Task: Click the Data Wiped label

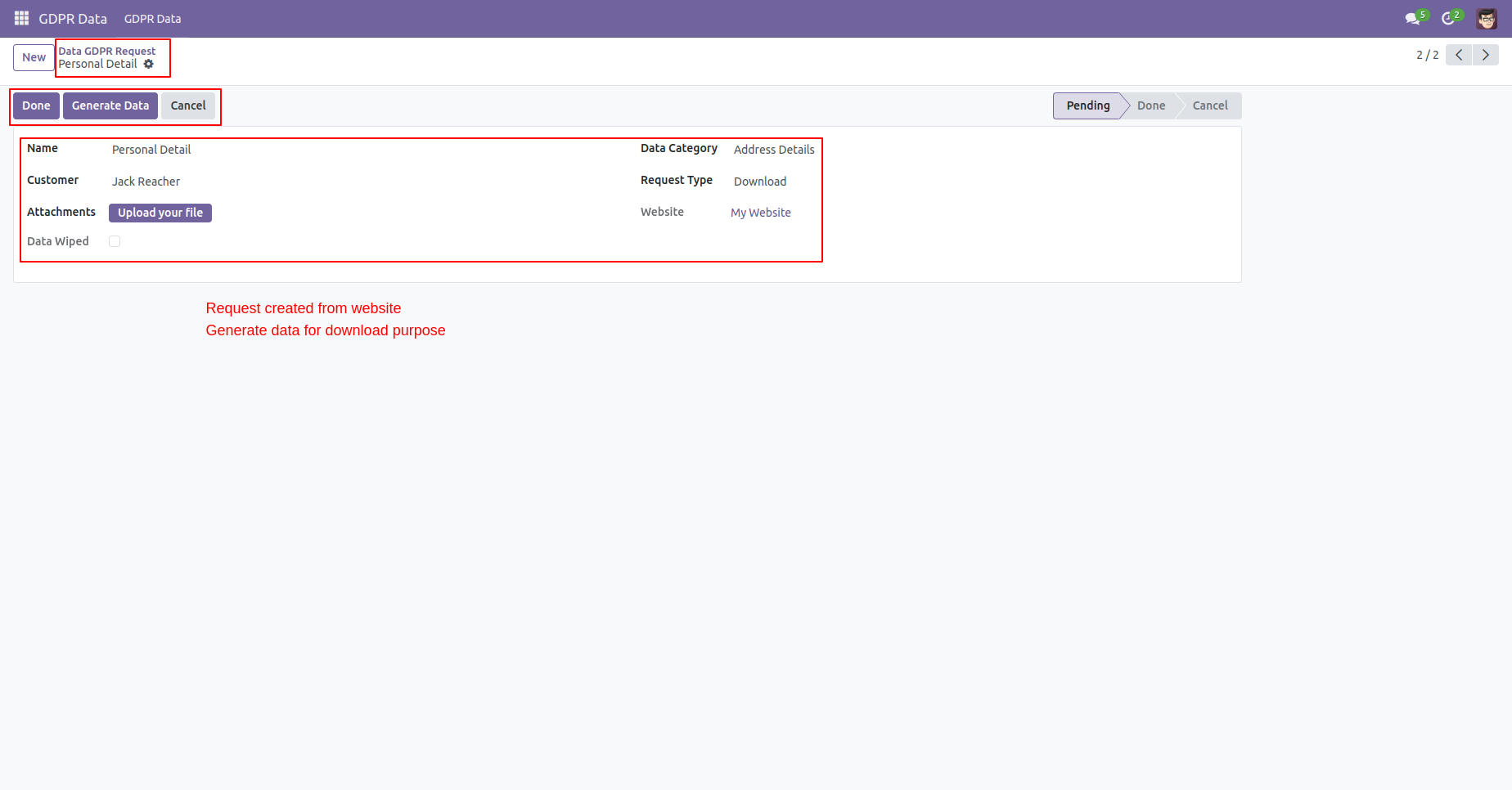Action: (x=58, y=241)
